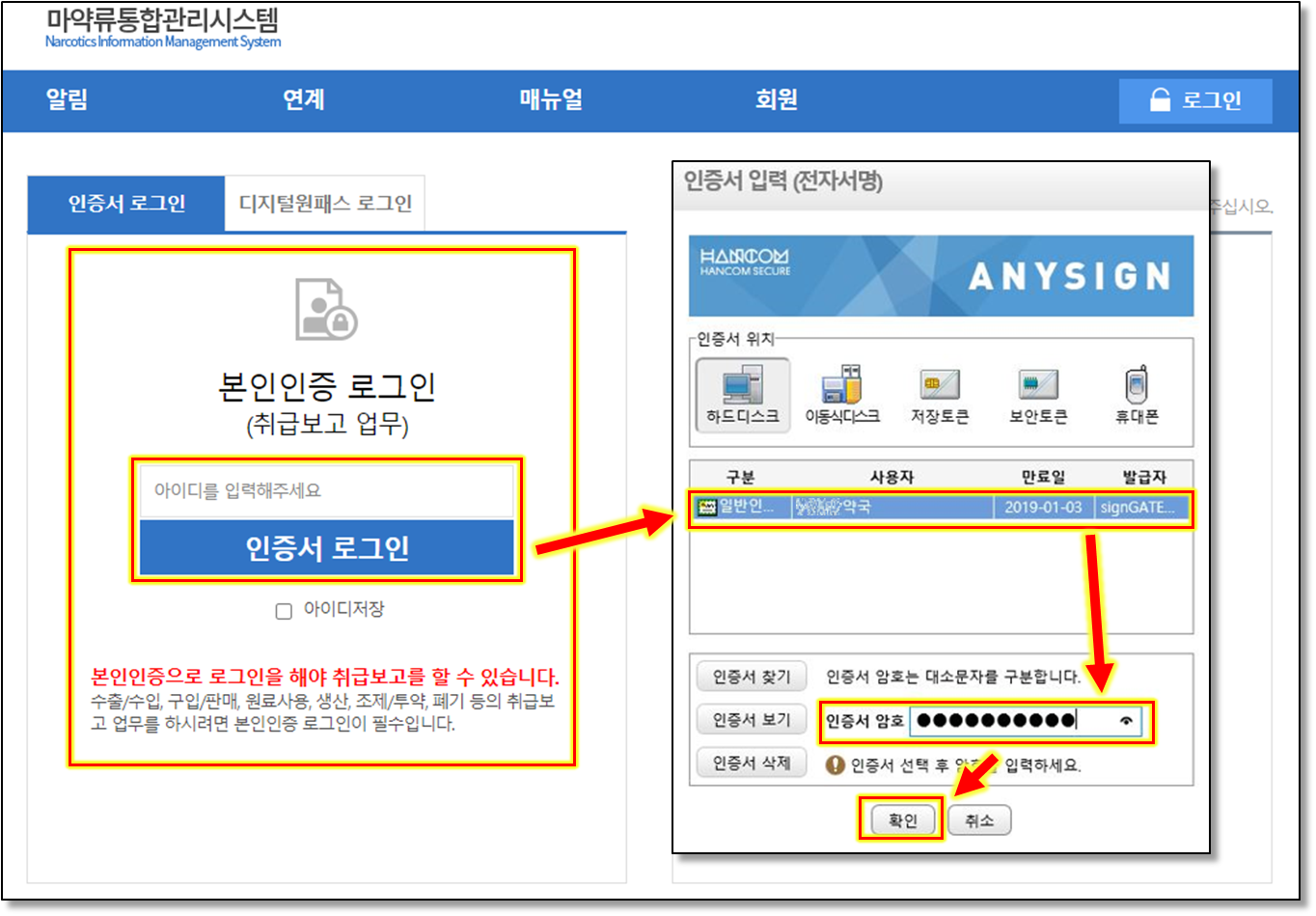Click the lock icon beside 로그인
1316x916 pixels.
click(1160, 100)
